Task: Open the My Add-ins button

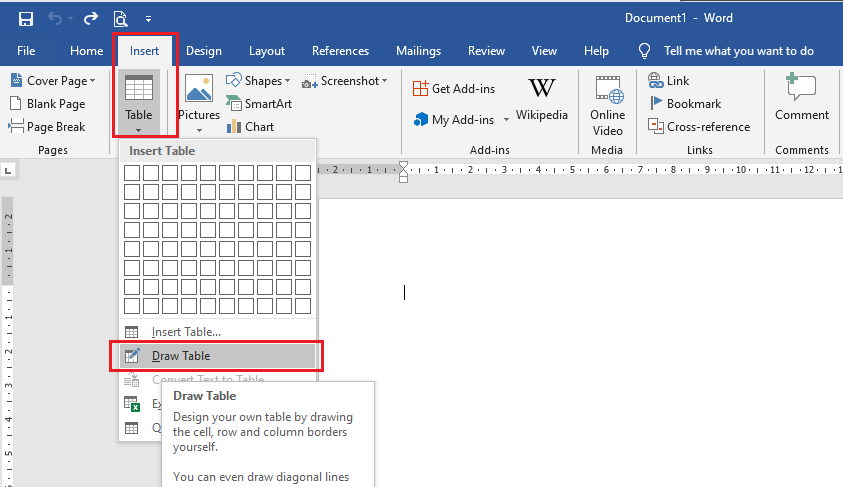Action: pyautogui.click(x=454, y=120)
